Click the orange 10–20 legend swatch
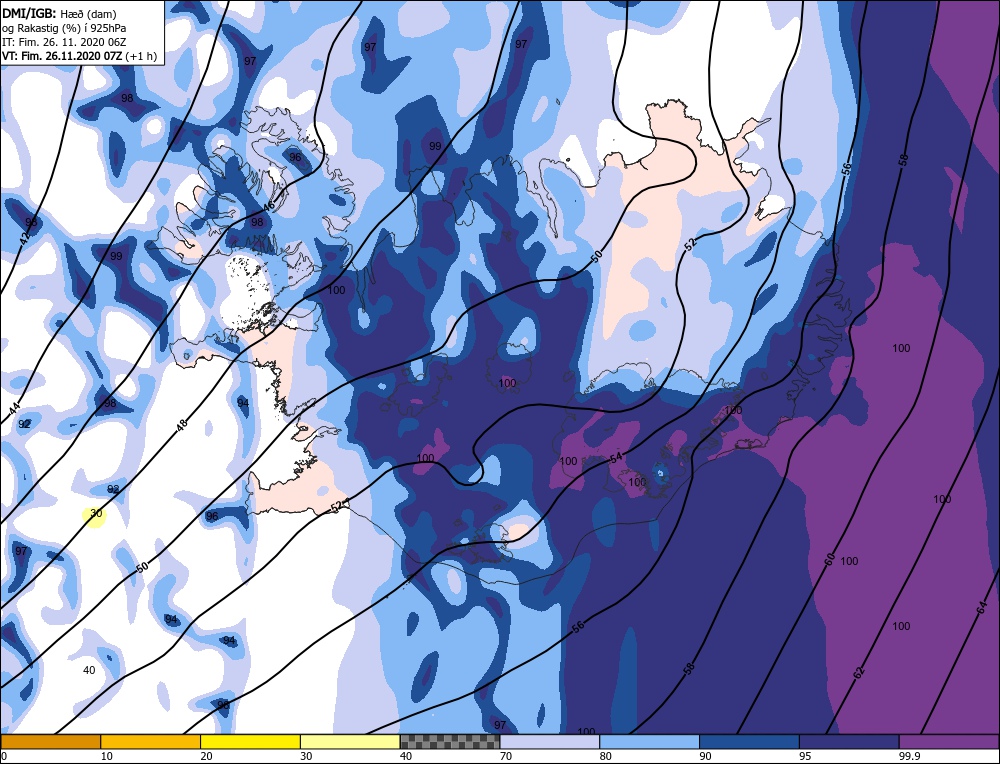Screen dimensions: 1000x764 click(x=151, y=741)
